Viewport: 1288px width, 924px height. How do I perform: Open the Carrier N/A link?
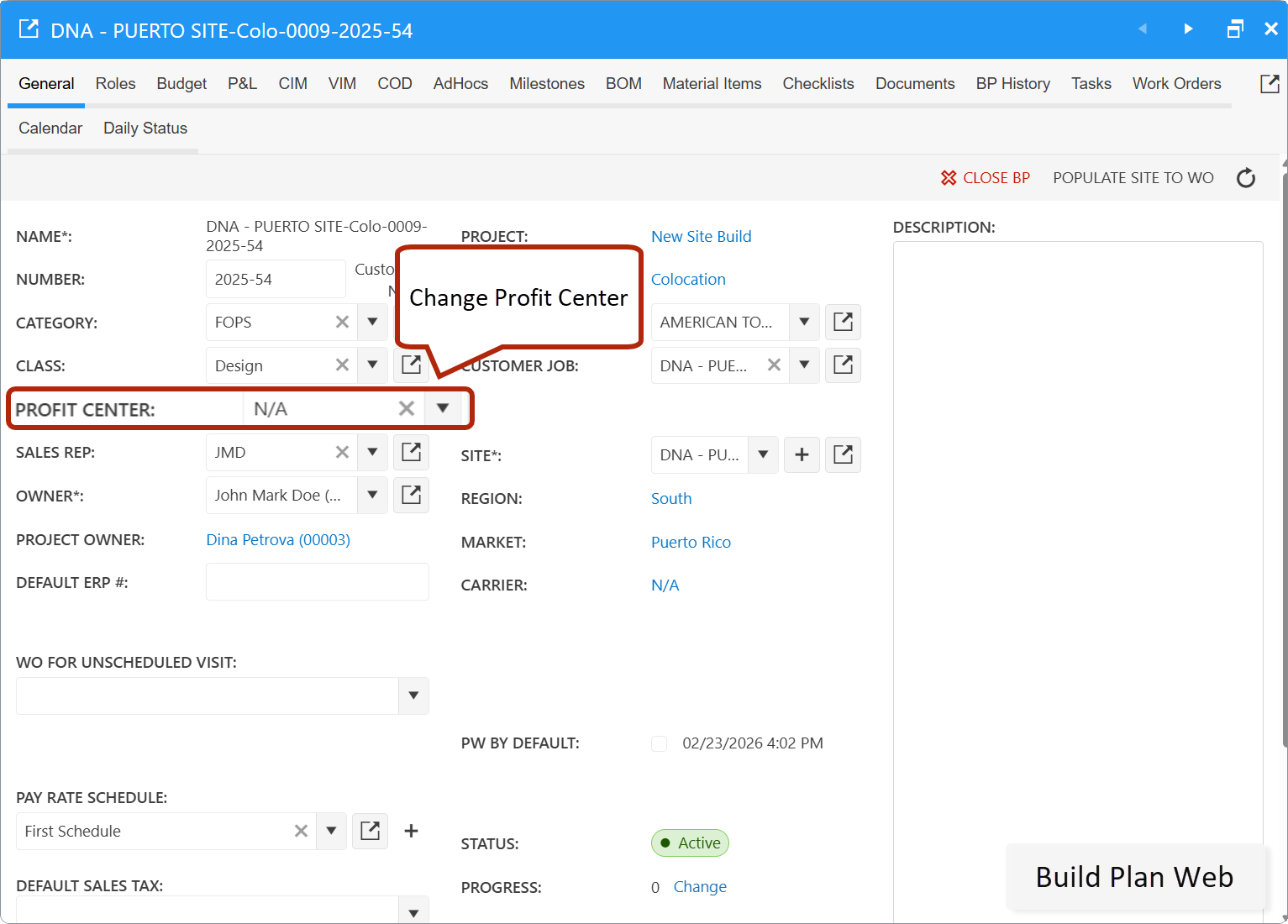tap(665, 585)
